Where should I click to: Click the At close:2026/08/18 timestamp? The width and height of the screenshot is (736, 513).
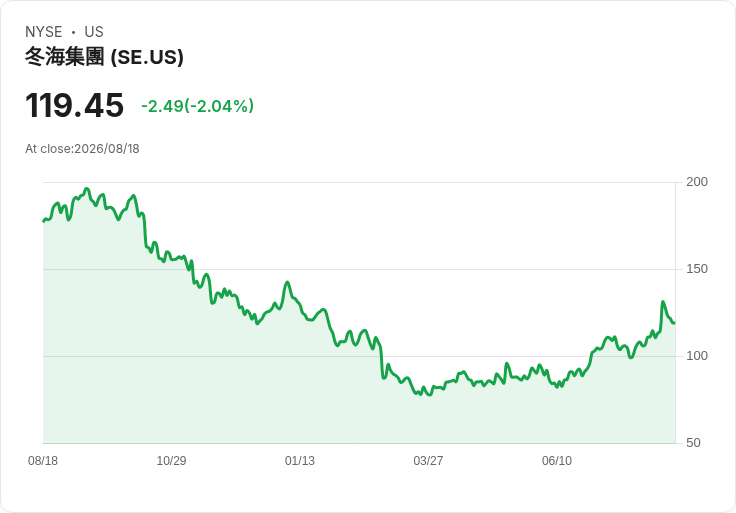click(x=82, y=149)
